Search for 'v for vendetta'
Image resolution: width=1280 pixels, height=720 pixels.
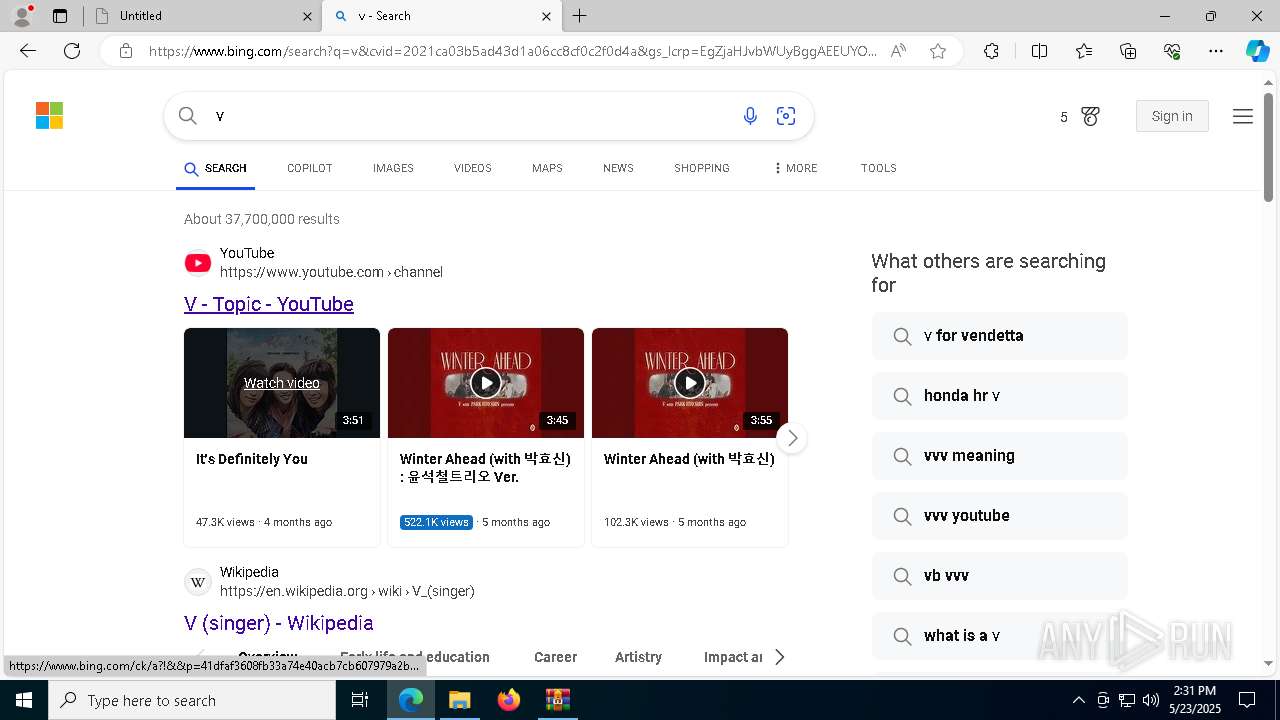[1000, 336]
